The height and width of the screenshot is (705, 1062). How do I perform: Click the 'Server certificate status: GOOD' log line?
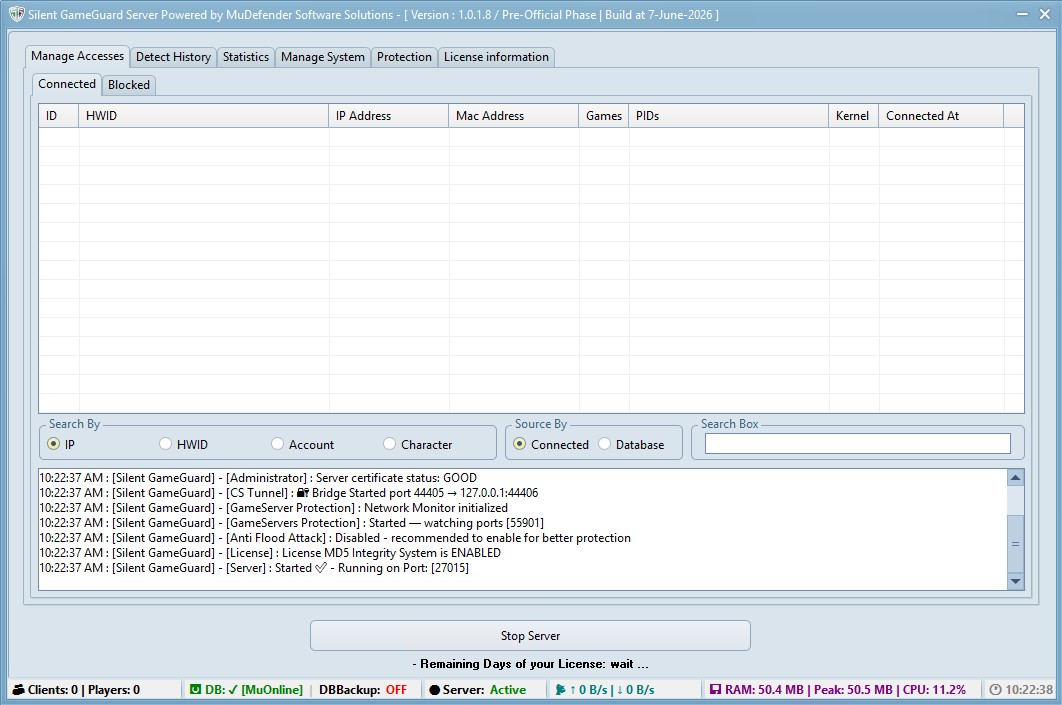tap(258, 477)
